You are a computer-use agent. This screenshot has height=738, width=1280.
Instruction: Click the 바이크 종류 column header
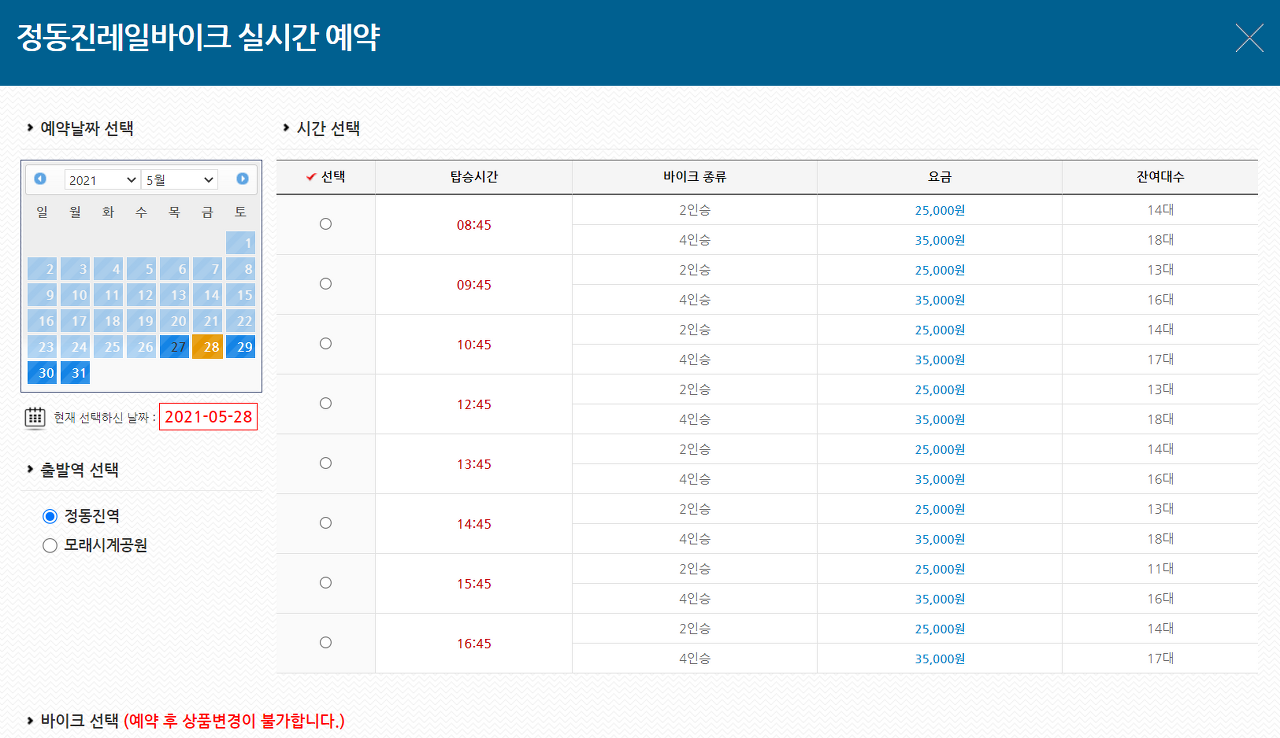tap(695, 177)
